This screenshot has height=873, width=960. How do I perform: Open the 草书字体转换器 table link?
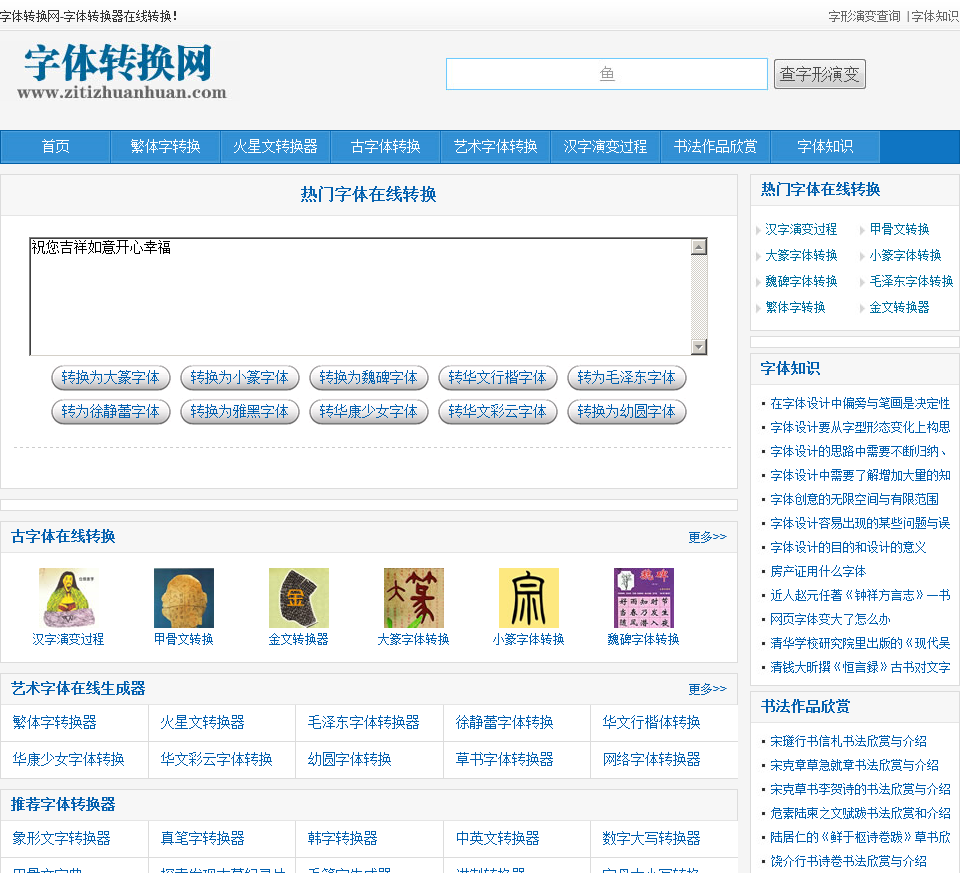[x=504, y=760]
